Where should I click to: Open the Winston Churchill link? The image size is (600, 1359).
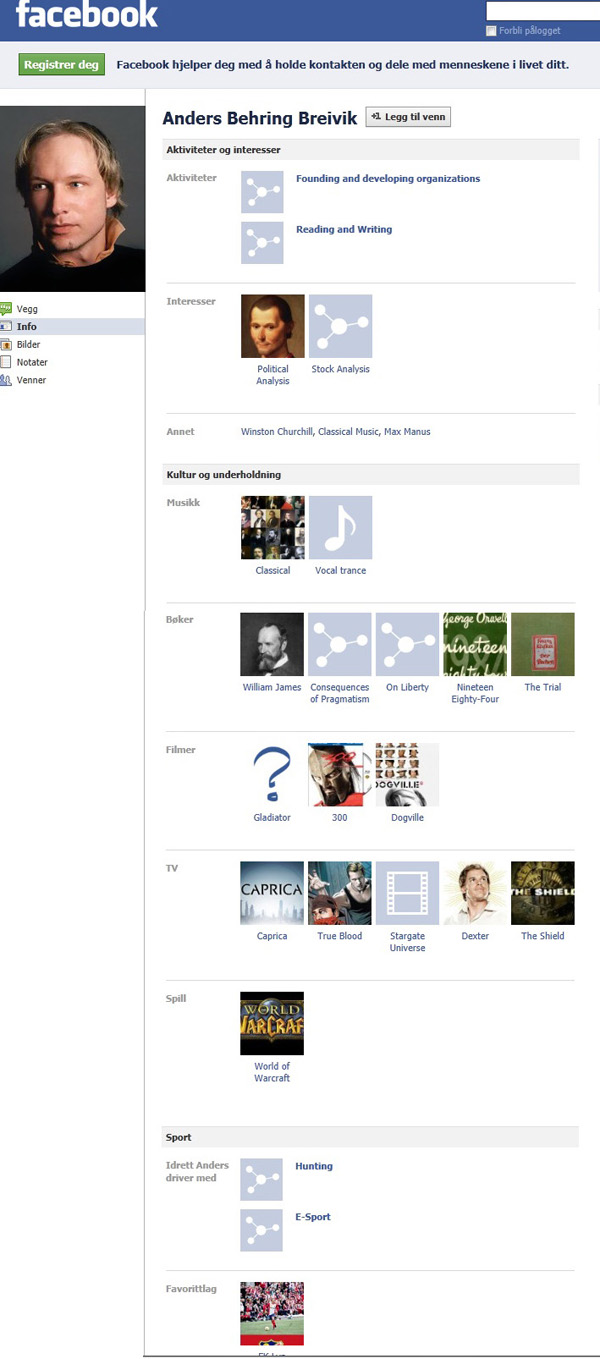[277, 432]
